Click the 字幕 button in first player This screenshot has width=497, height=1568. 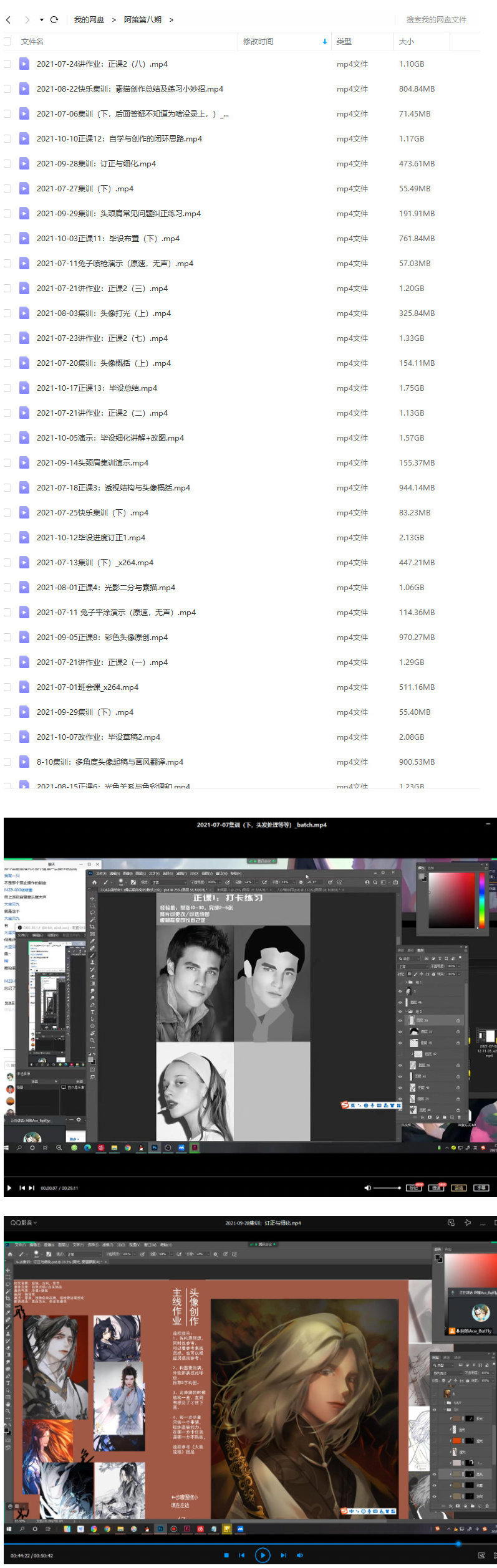pyautogui.click(x=481, y=1188)
